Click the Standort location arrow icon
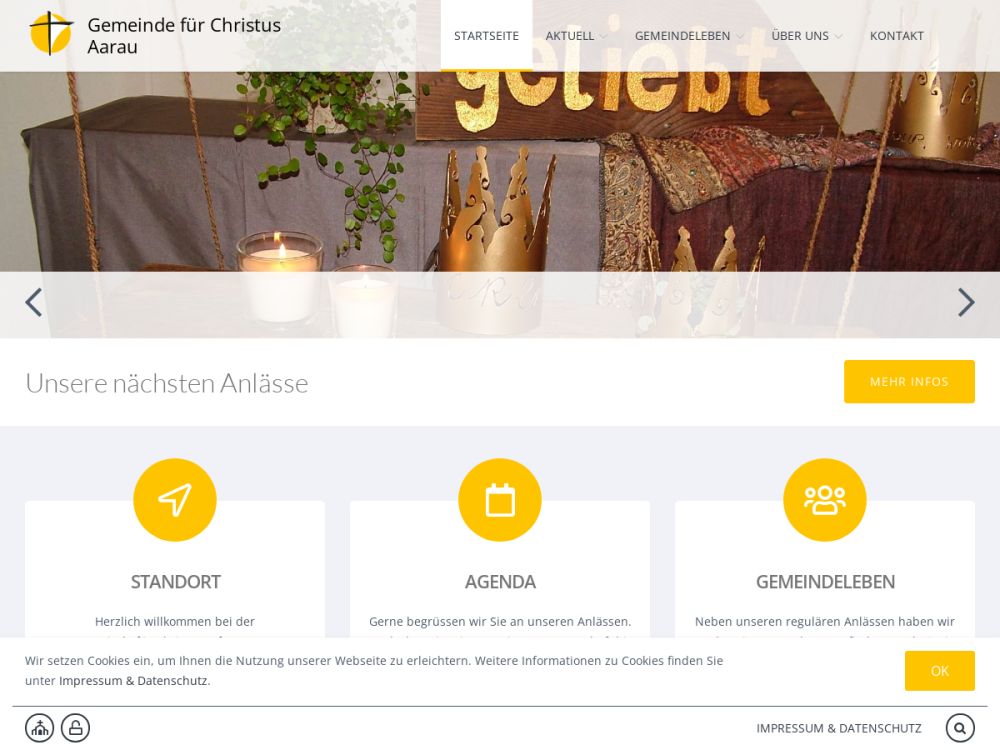The height and width of the screenshot is (750, 1000). tap(175, 499)
